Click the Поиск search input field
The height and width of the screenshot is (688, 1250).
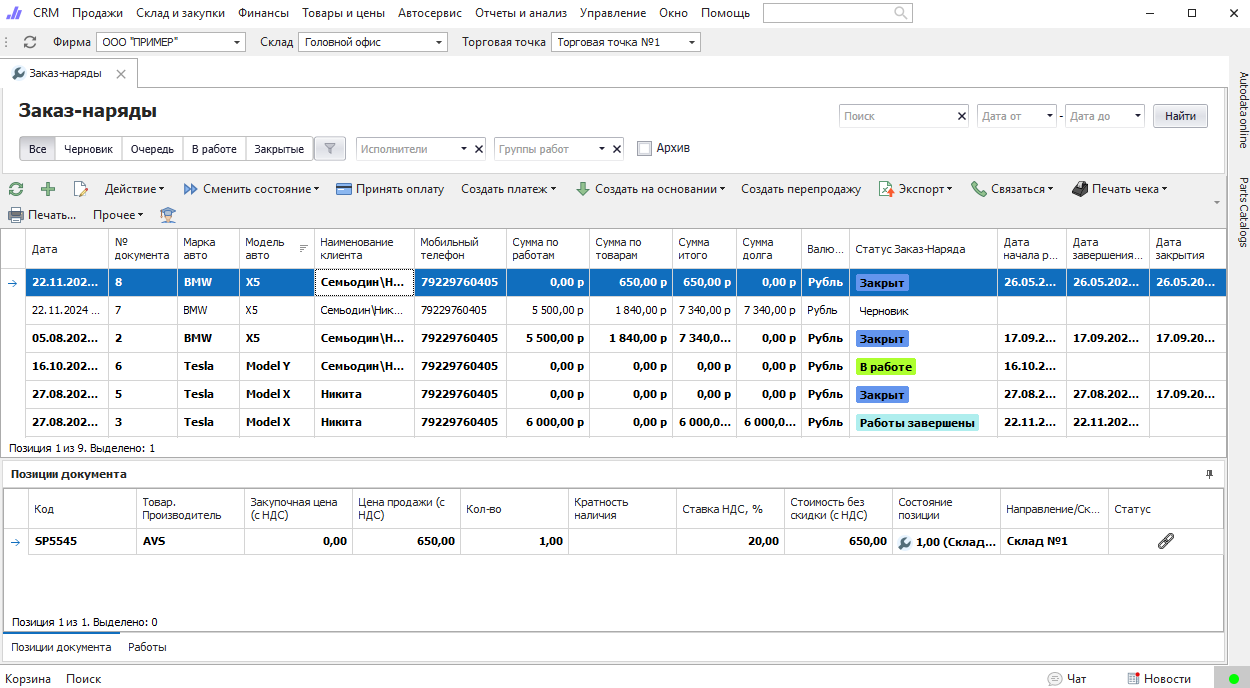tap(897, 116)
